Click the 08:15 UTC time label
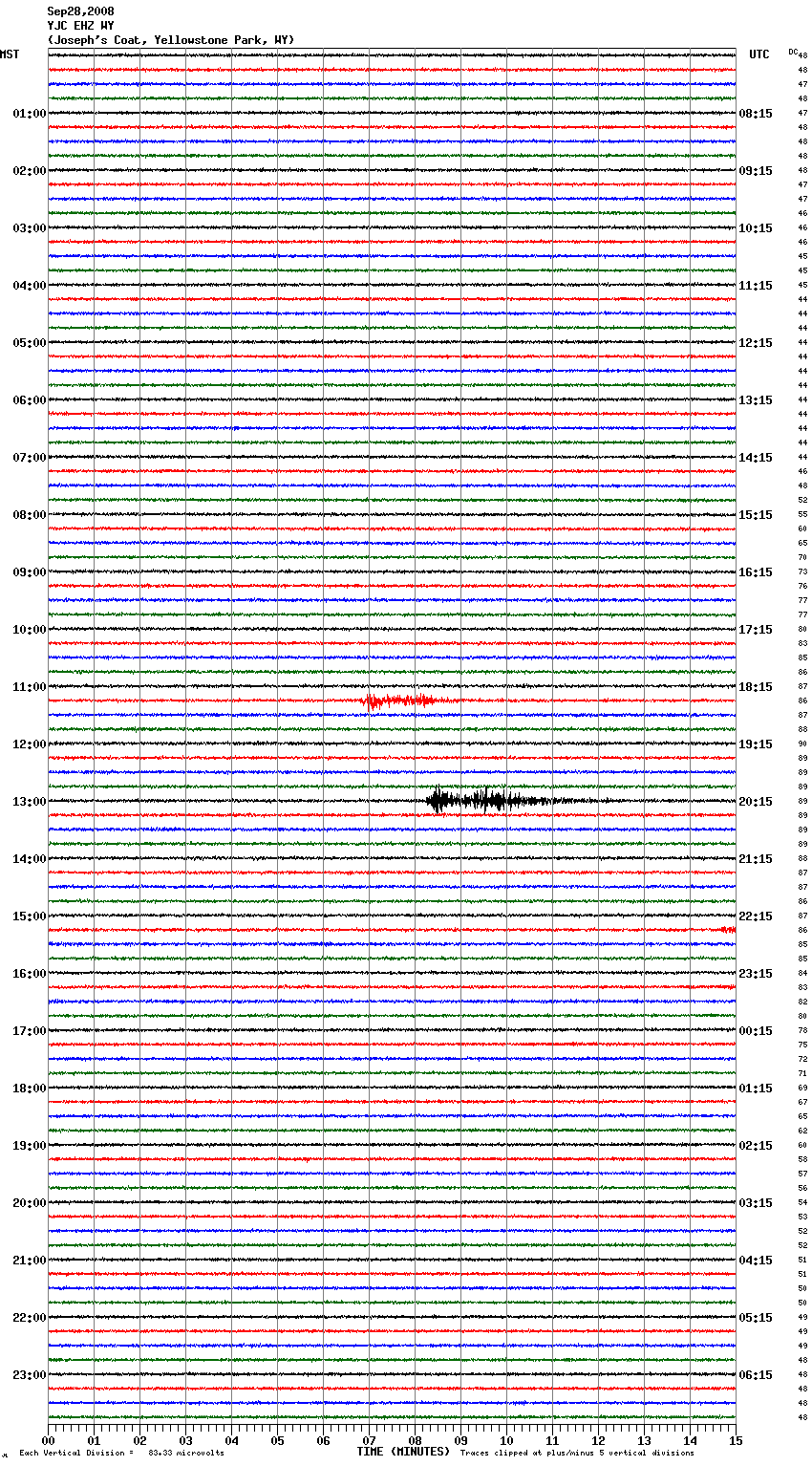The image size is (812, 1466). point(756,114)
